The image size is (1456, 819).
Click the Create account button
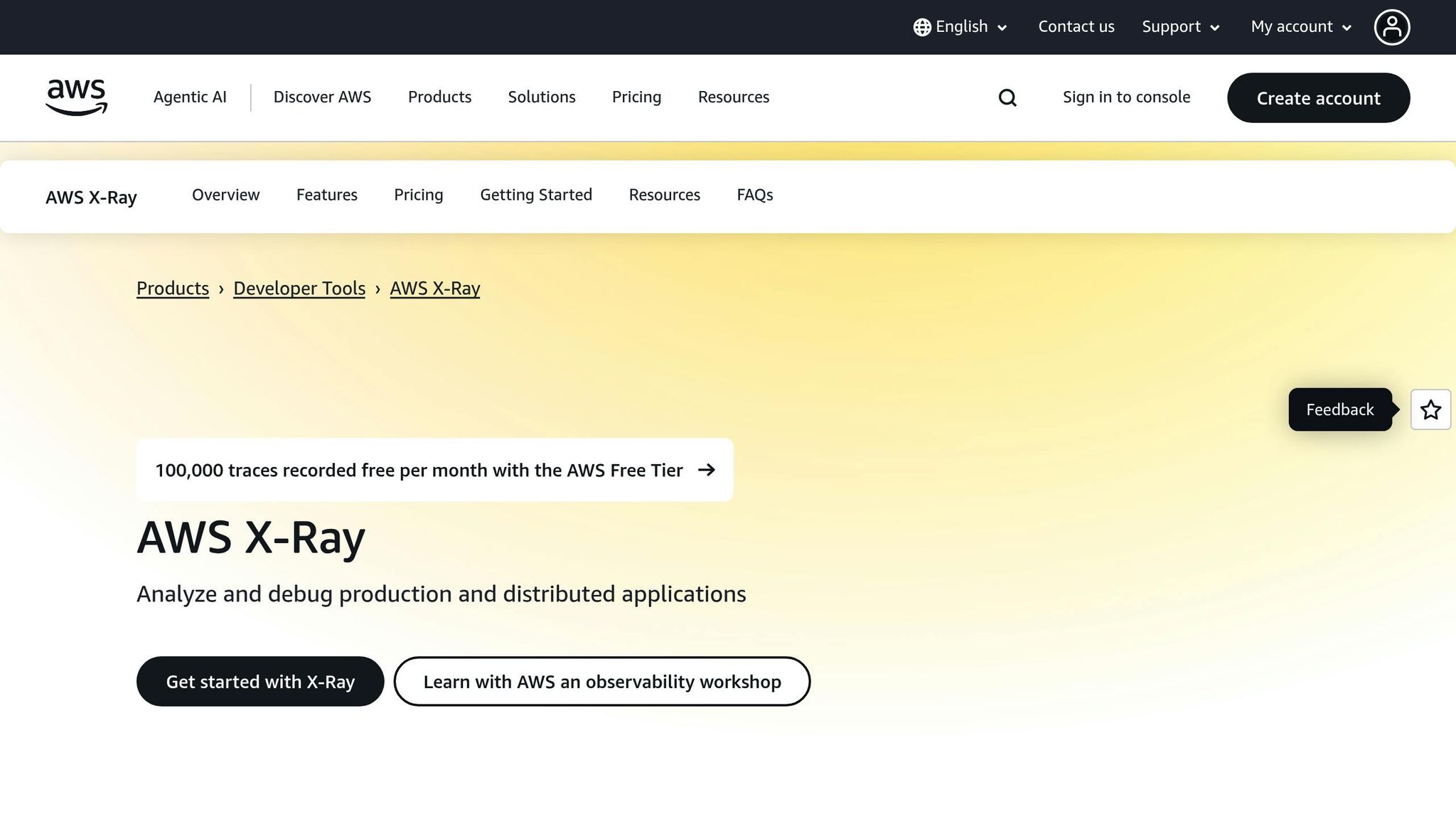coord(1318,98)
